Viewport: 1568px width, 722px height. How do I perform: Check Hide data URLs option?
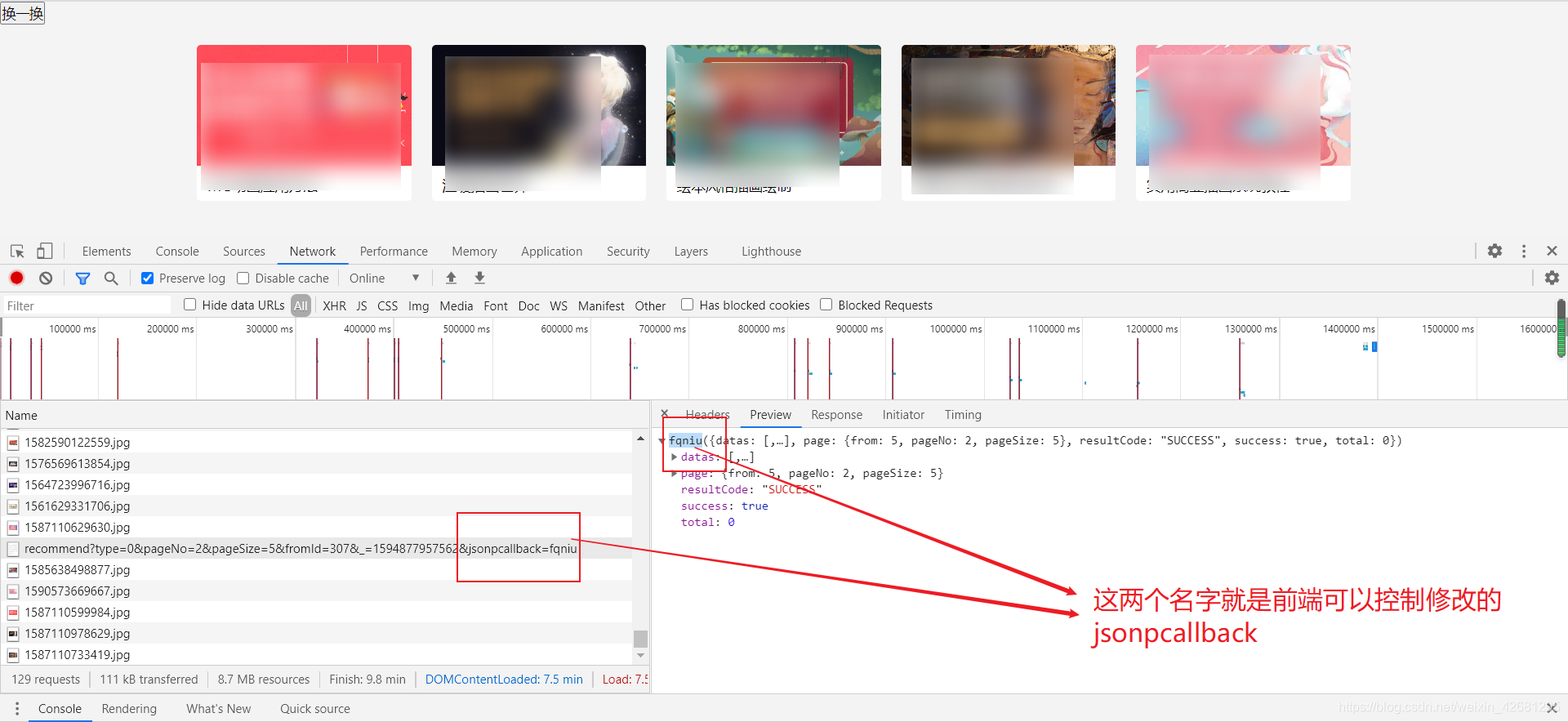click(x=190, y=305)
